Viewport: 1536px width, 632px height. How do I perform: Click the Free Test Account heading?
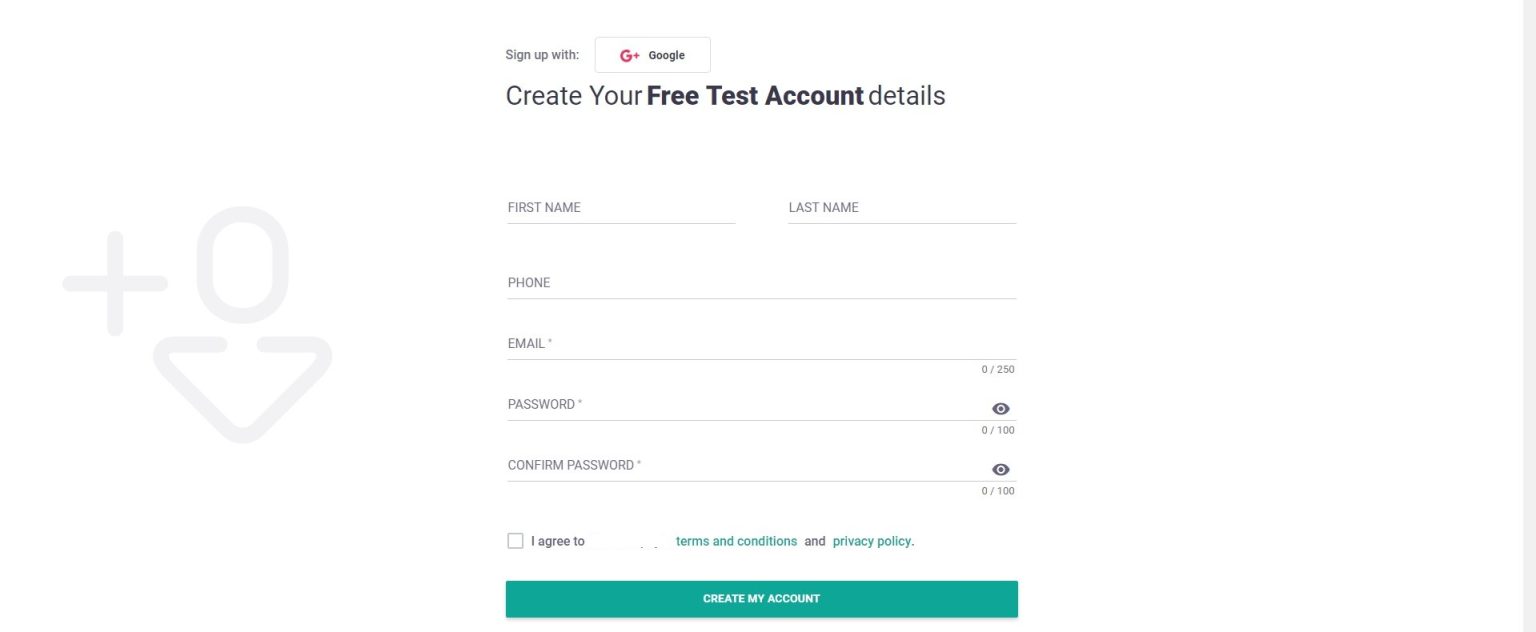click(754, 96)
